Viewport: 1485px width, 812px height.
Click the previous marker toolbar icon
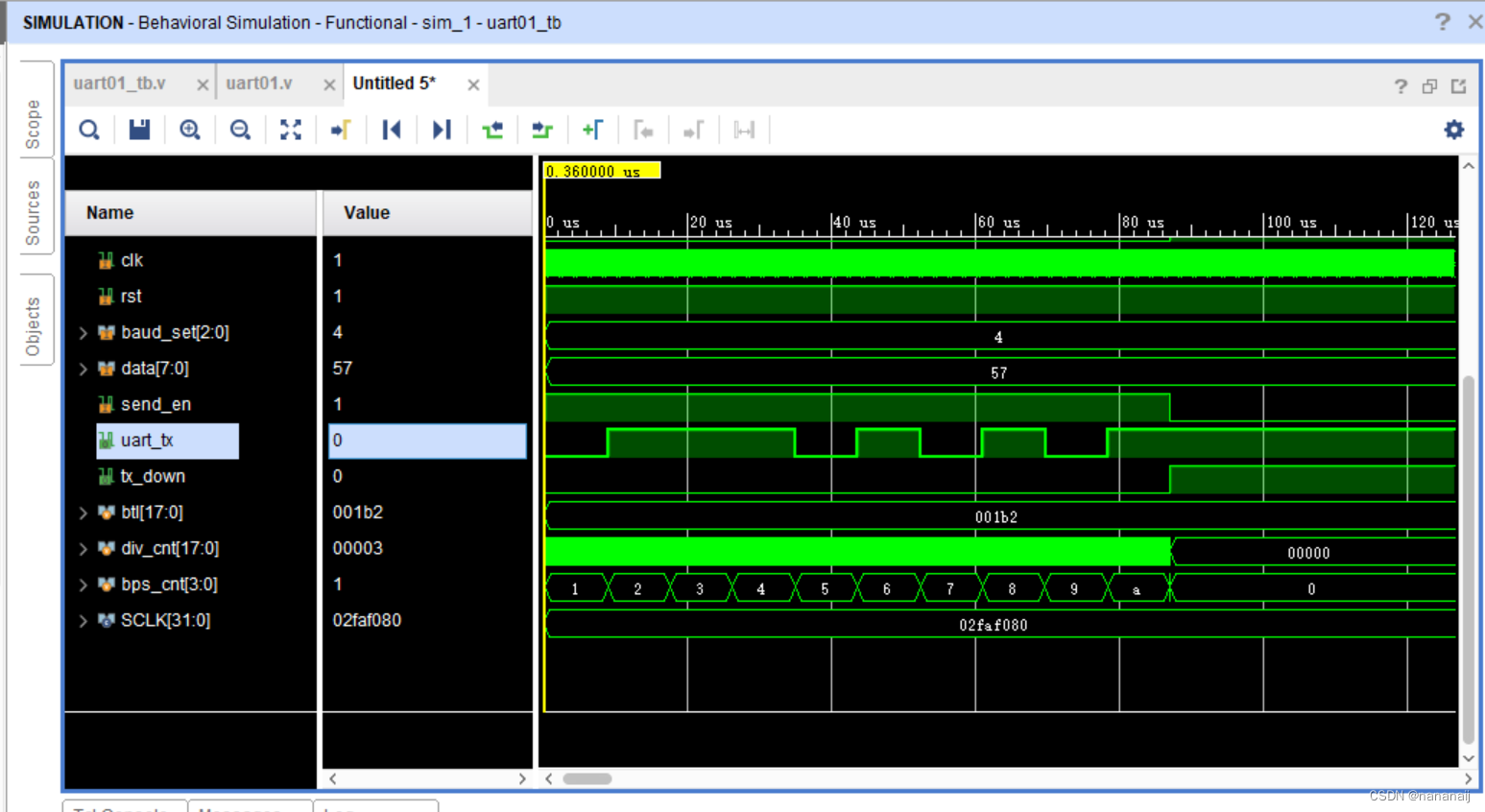[643, 130]
